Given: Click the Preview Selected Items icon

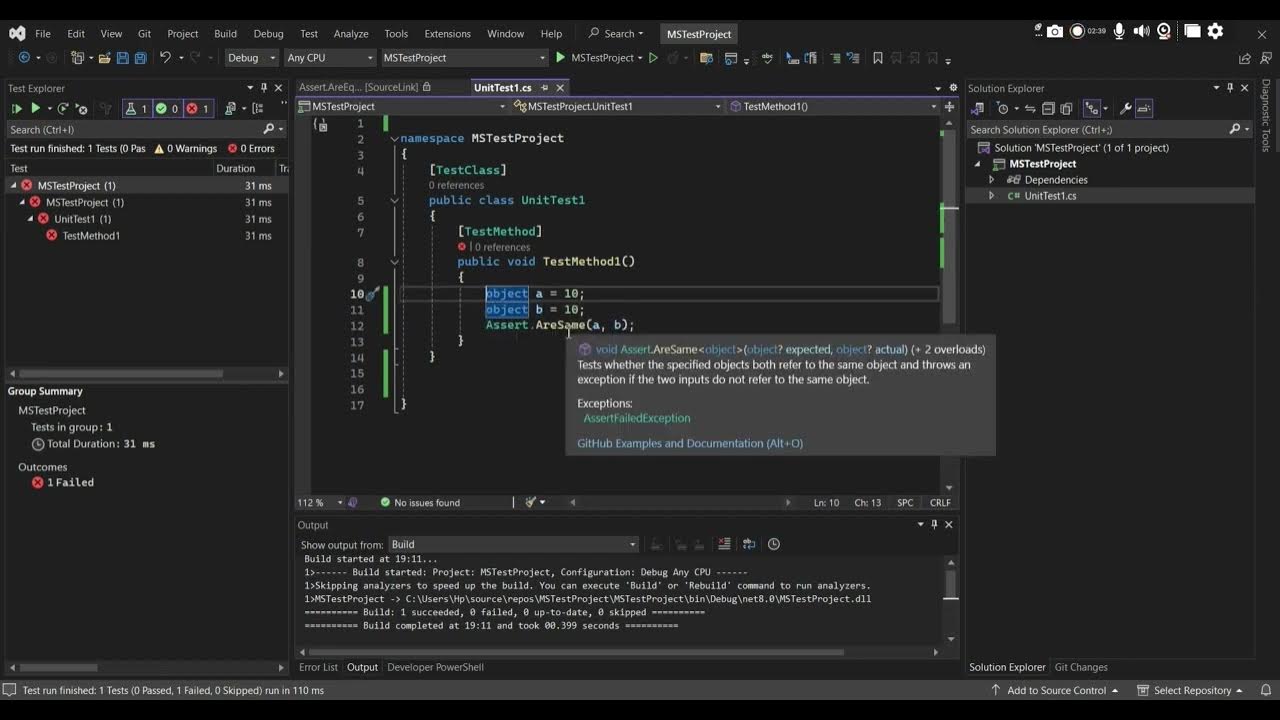Looking at the screenshot, I should (x=1145, y=108).
